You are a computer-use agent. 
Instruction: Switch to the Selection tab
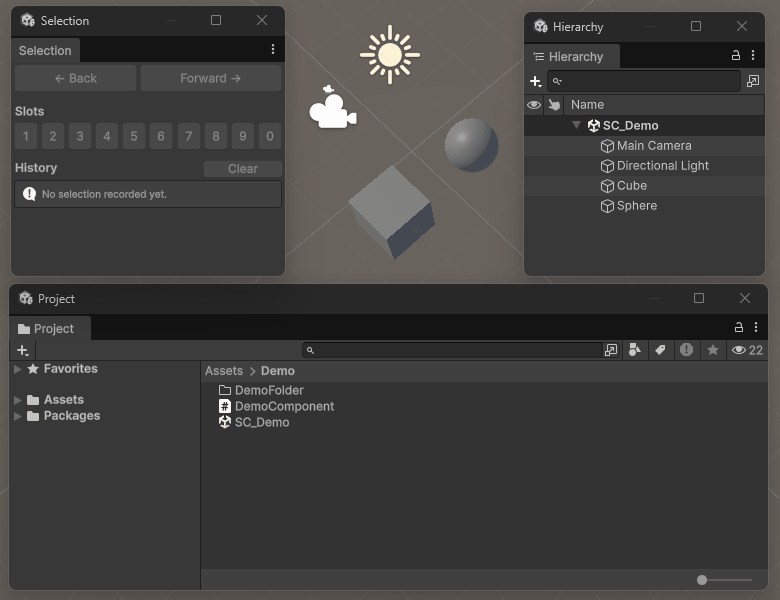click(45, 50)
